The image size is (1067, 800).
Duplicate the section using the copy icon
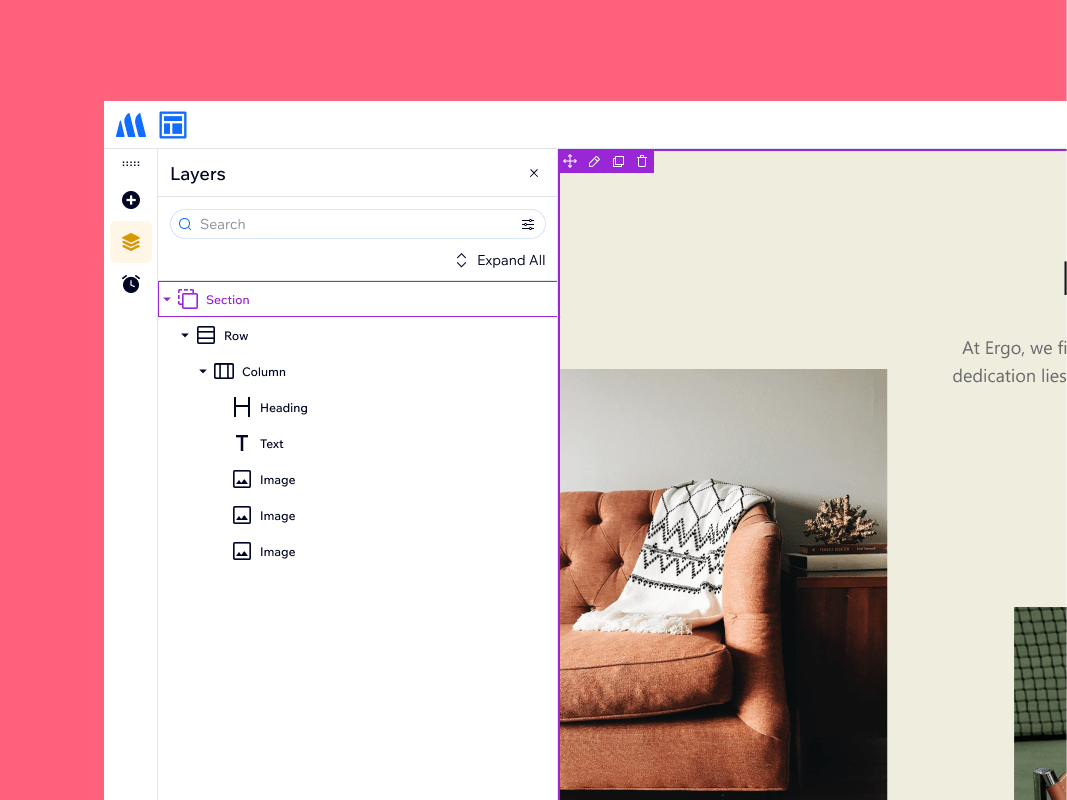click(618, 161)
